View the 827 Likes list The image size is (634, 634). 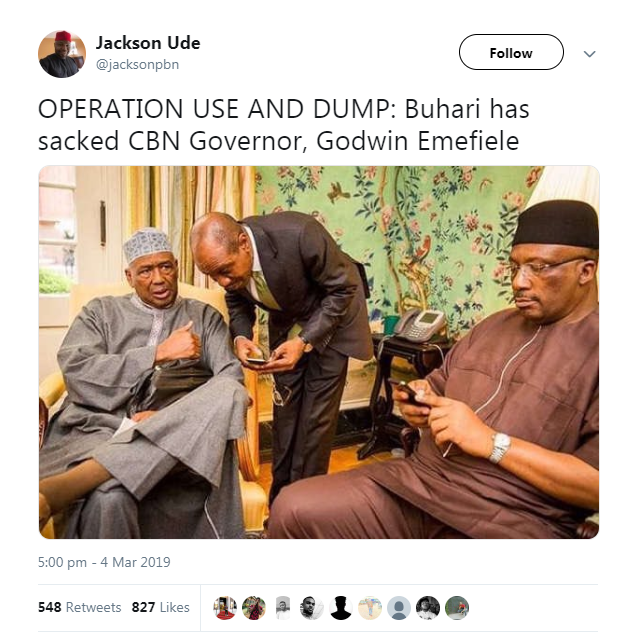coord(161,607)
